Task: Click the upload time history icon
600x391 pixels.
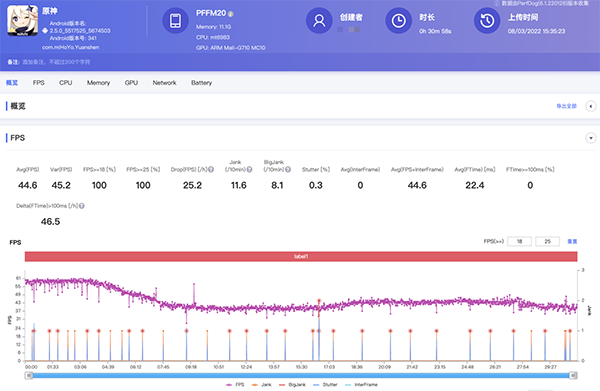Action: point(487,21)
